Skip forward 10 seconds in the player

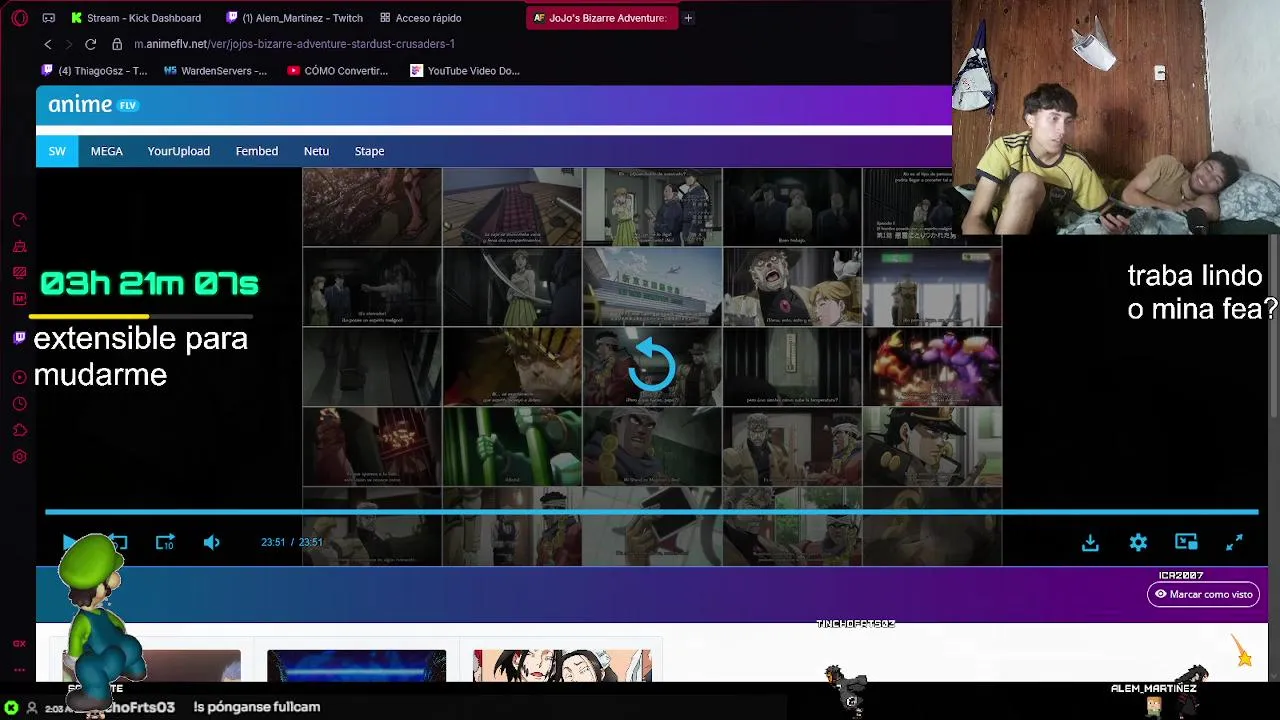[x=165, y=542]
